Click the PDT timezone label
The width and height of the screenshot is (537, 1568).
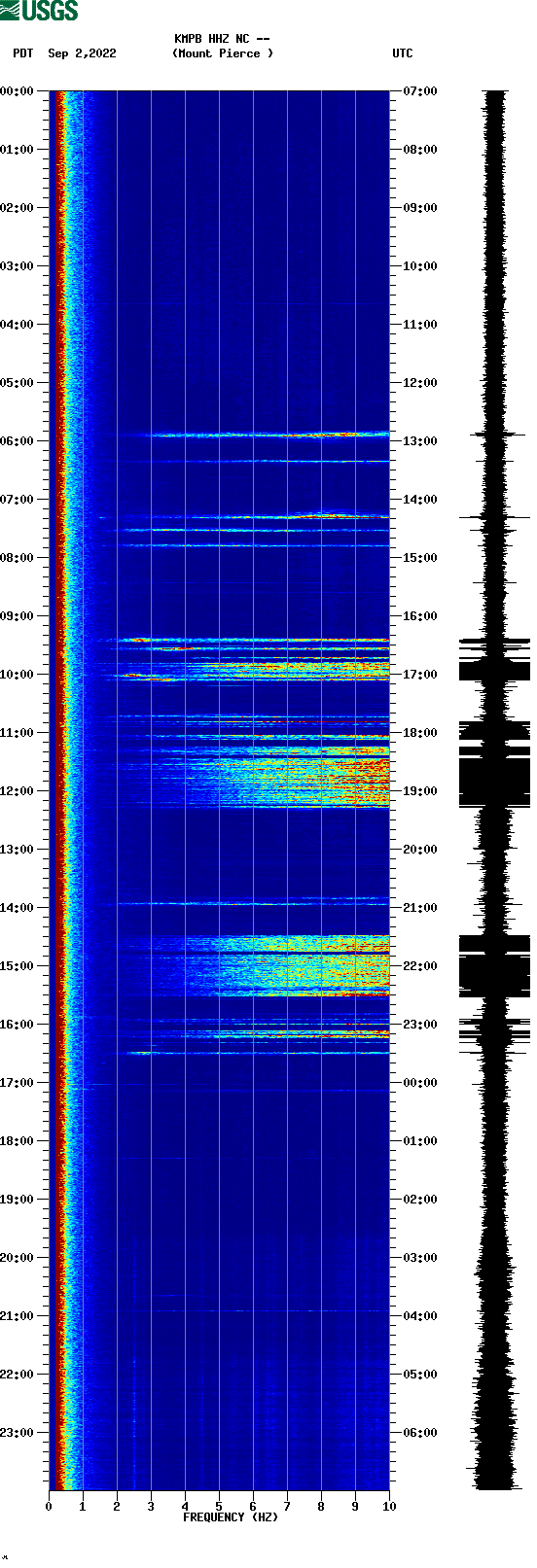(22, 53)
